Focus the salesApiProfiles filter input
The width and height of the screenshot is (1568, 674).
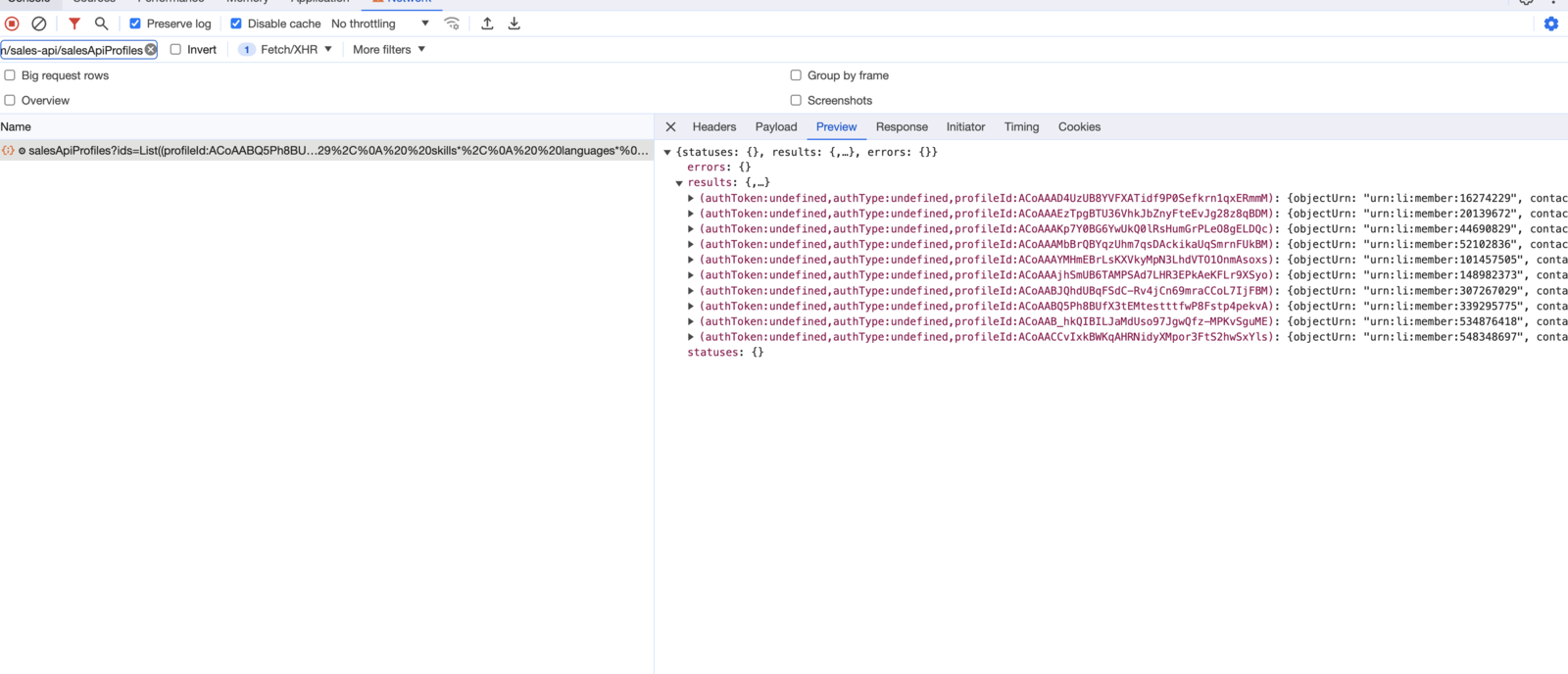coord(73,49)
